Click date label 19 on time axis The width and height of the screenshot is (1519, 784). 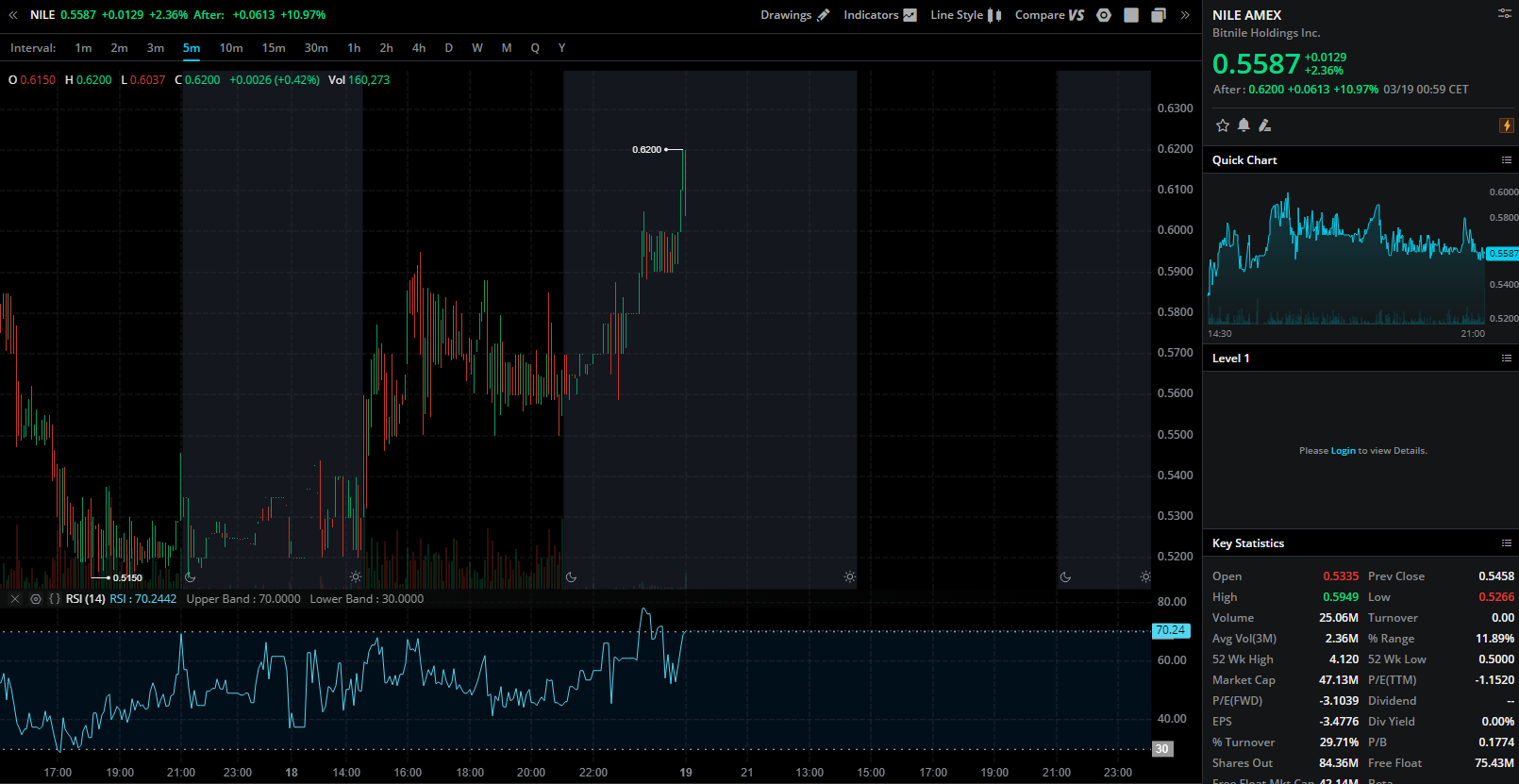(686, 773)
